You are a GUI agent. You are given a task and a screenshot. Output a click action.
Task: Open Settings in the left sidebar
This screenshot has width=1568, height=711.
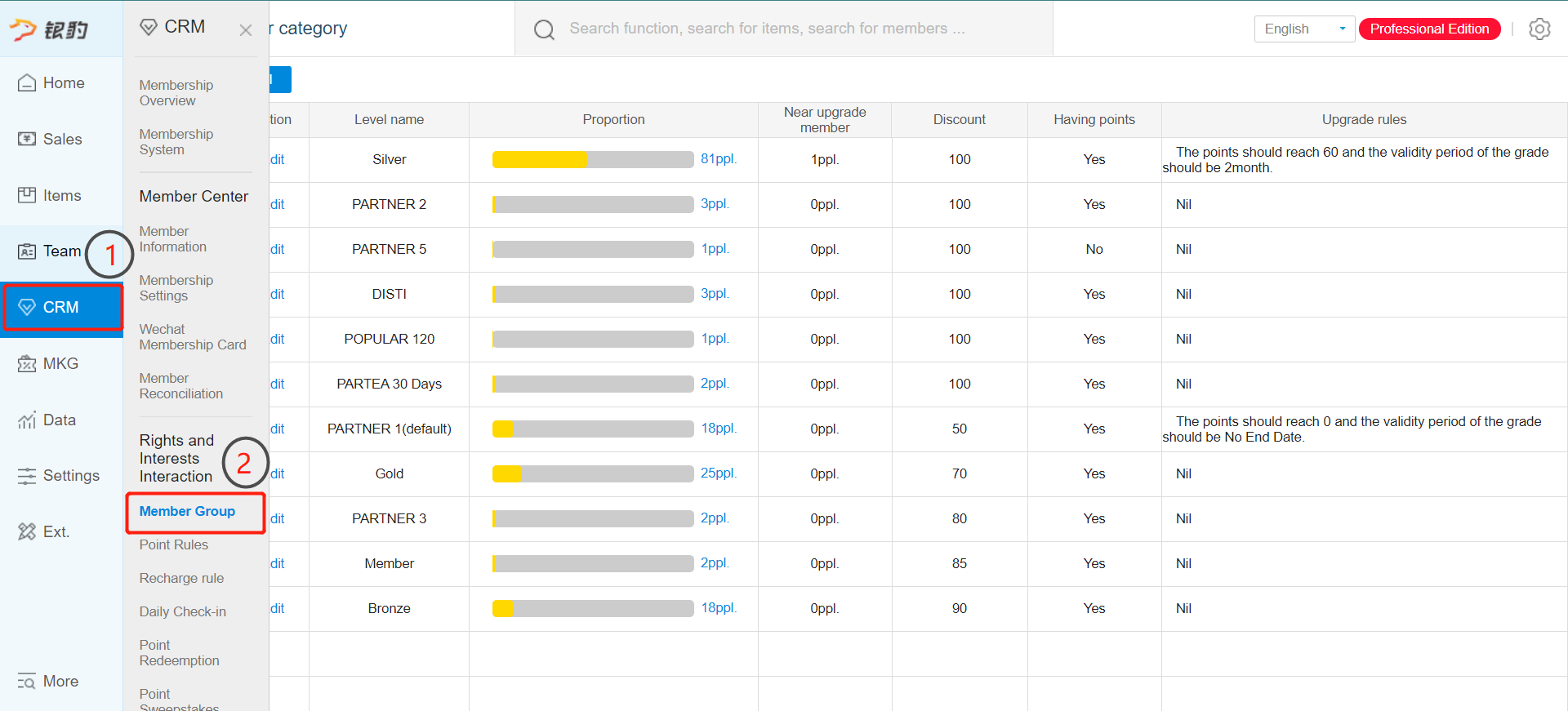pos(59,475)
